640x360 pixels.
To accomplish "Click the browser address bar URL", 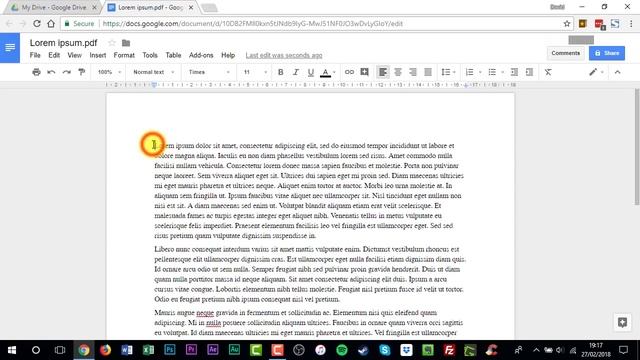I will 253,24.
